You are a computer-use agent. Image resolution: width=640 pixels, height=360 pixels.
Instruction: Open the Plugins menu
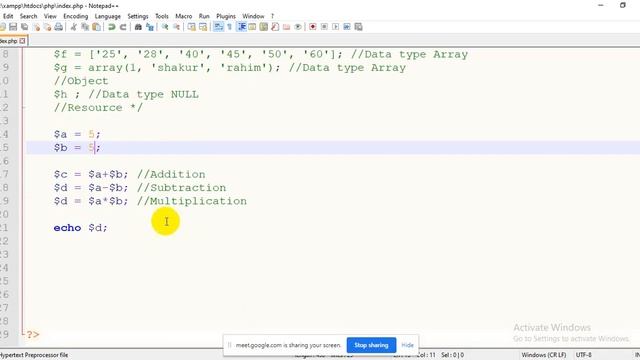tap(226, 16)
